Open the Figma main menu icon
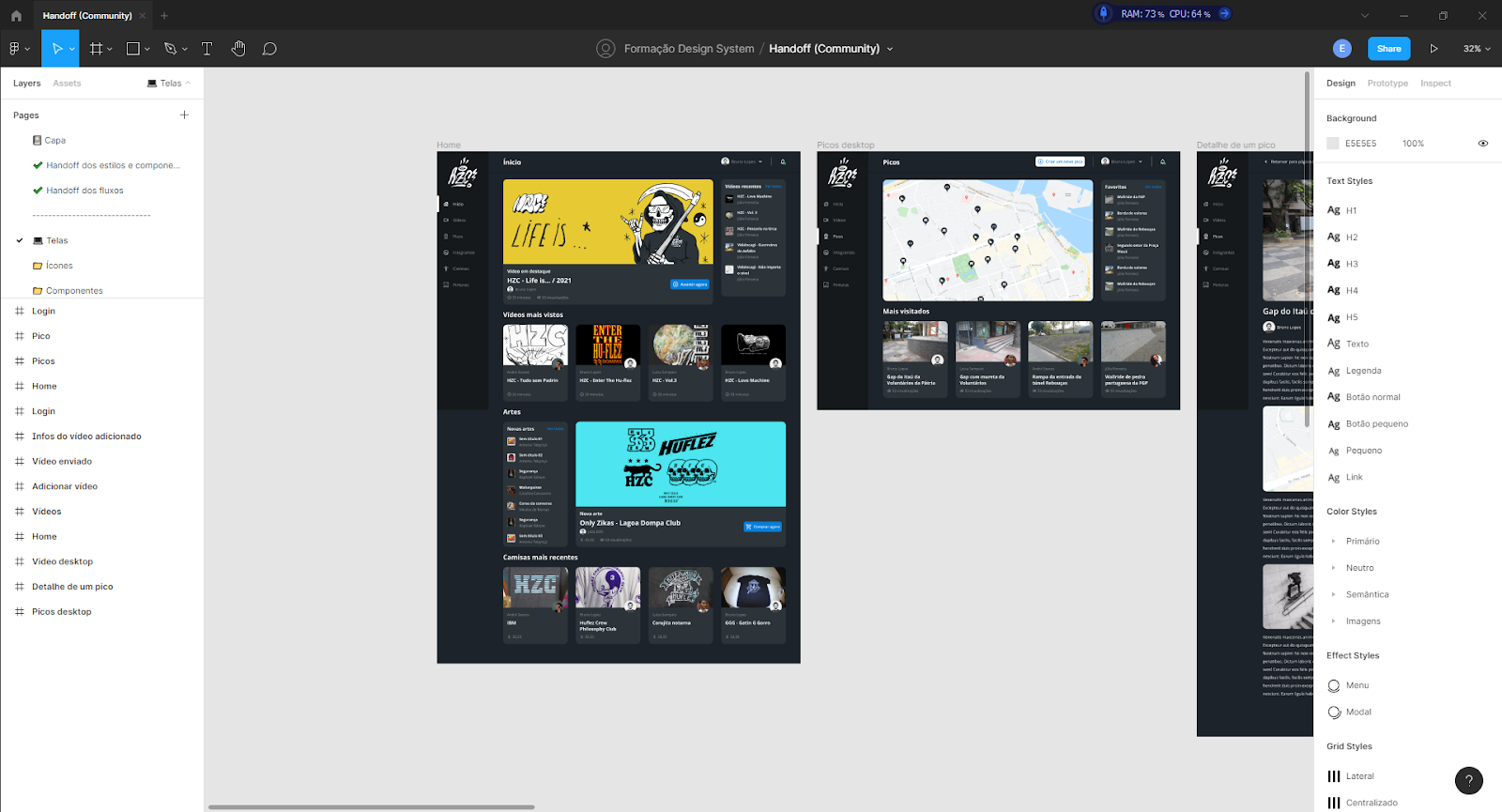Image resolution: width=1502 pixels, height=812 pixels. (x=15, y=49)
